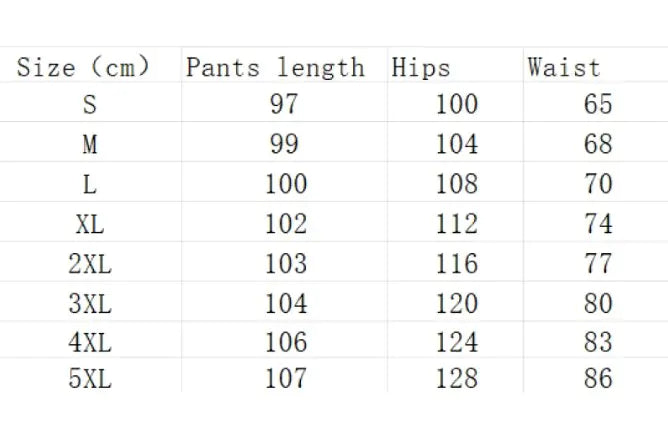This screenshot has height=433, width=668.
Task: Click the hips value 108
Action: (457, 184)
